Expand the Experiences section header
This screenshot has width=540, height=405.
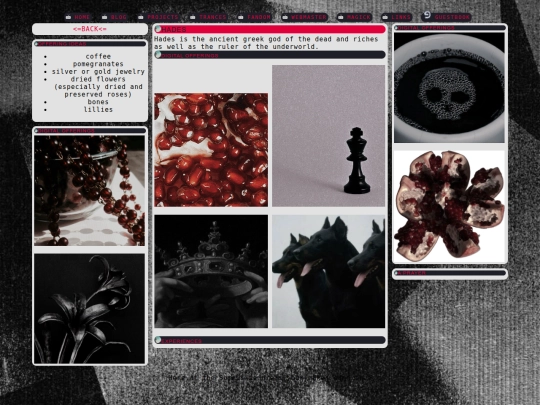click(x=270, y=340)
